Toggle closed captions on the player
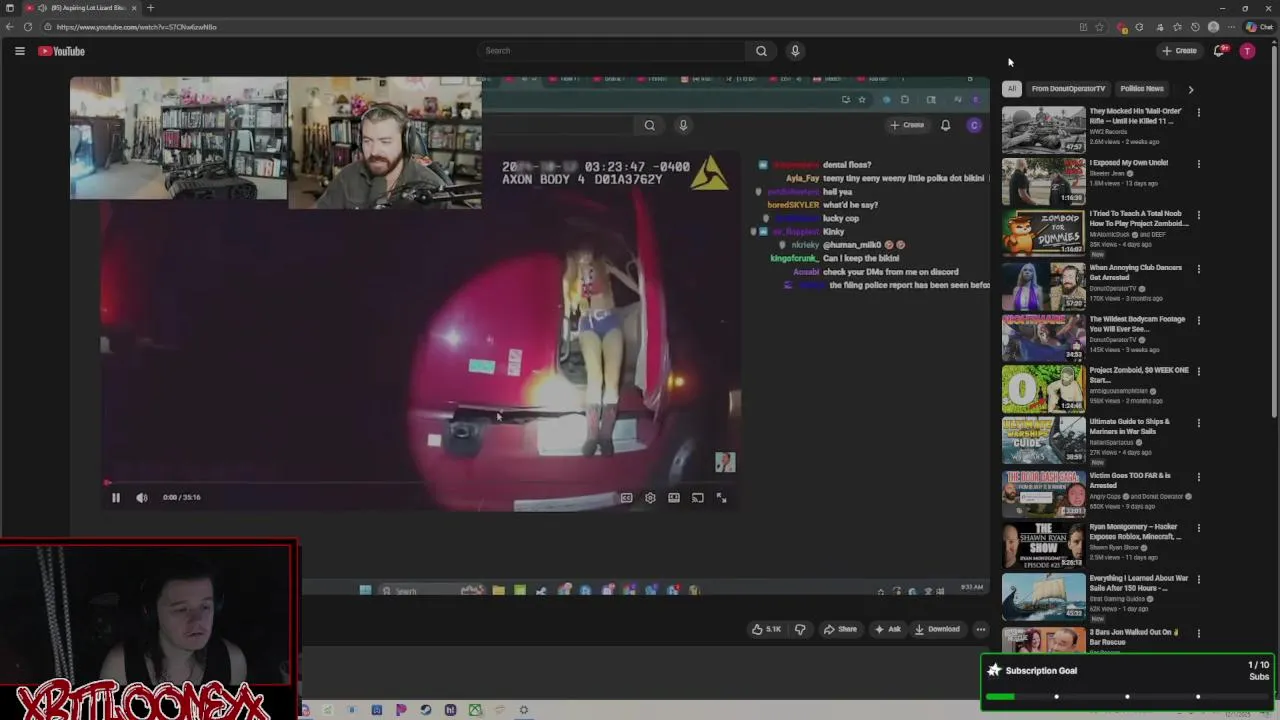The height and width of the screenshot is (720, 1280). pos(626,497)
